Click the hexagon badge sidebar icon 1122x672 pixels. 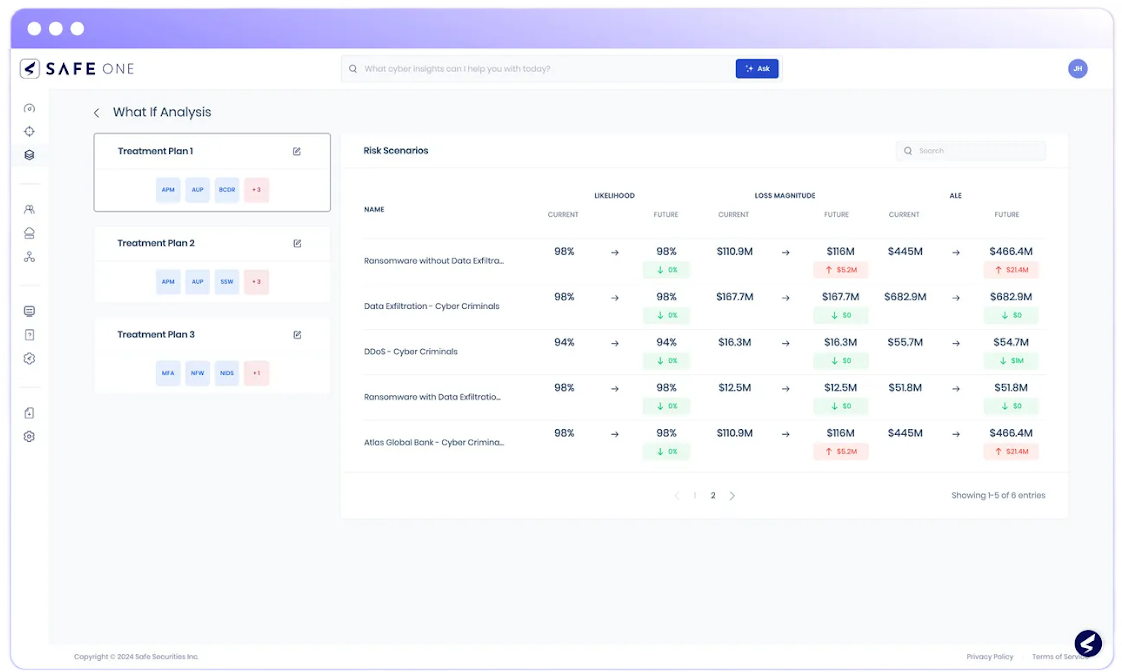pyautogui.click(x=29, y=359)
